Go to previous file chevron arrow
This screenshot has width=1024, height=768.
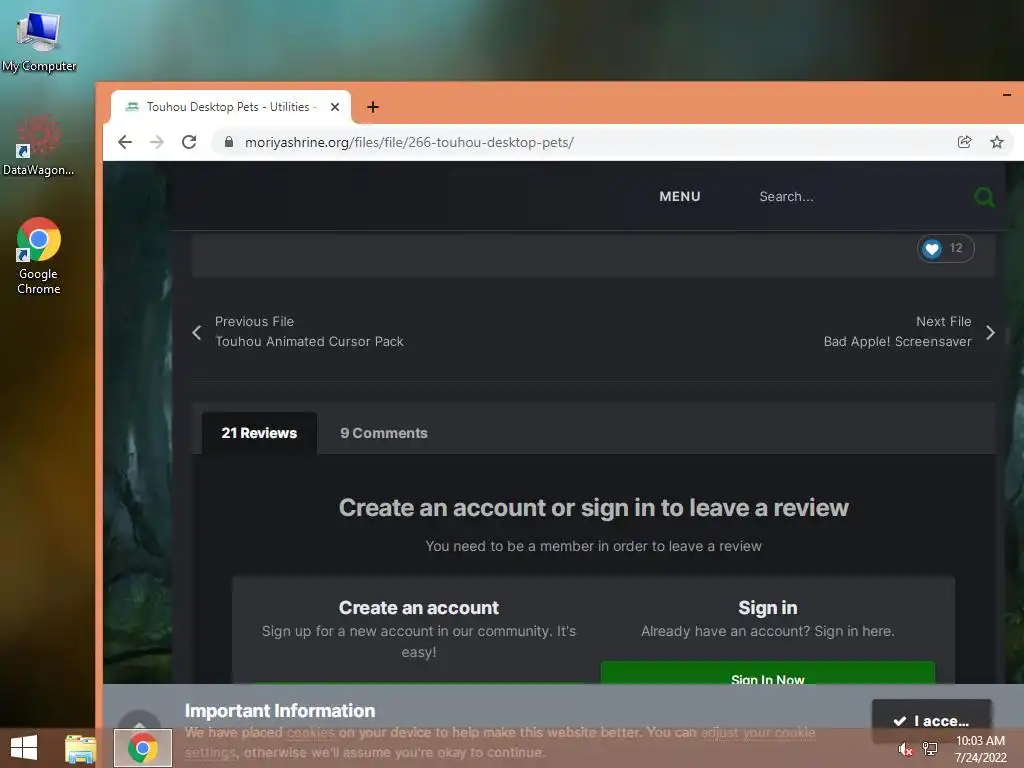tap(197, 332)
